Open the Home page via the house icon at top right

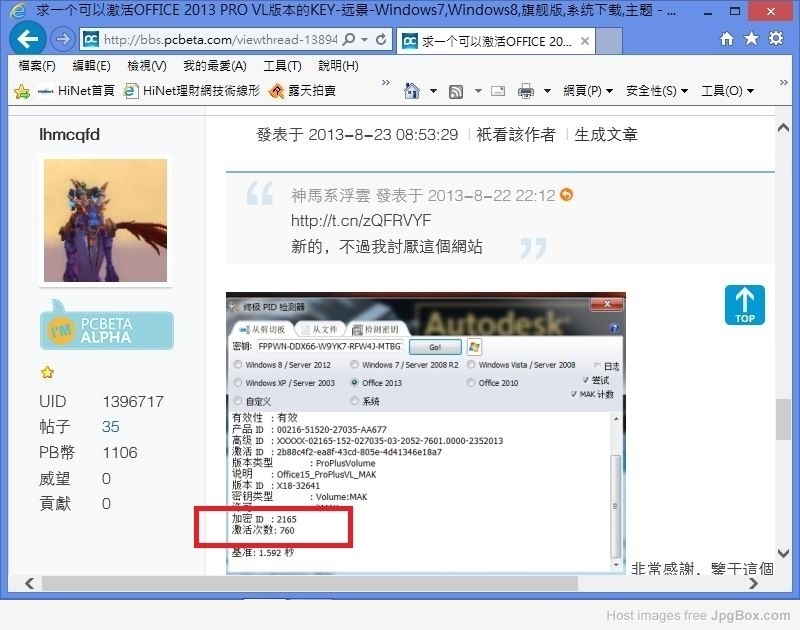[727, 39]
